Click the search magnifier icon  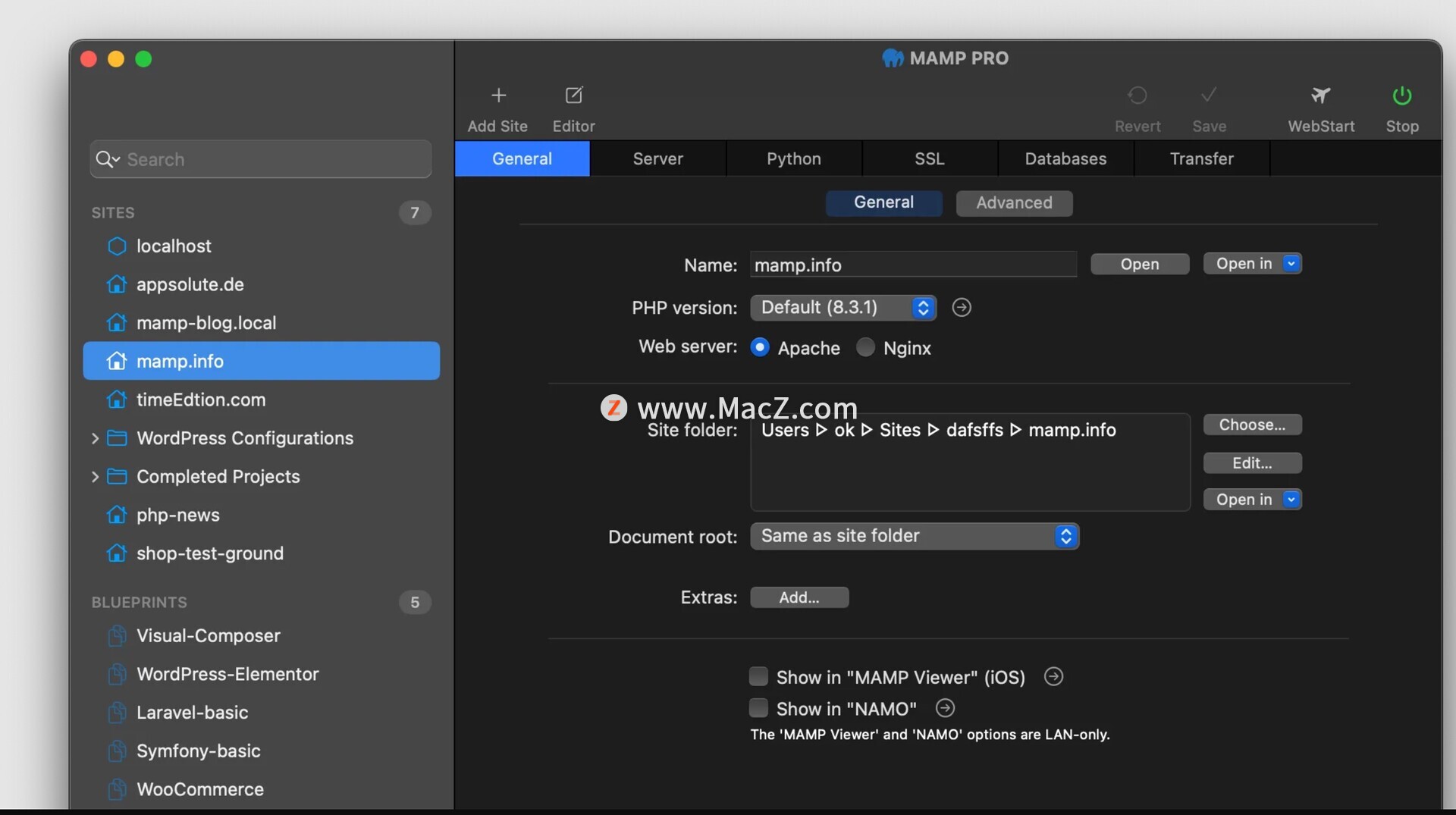pos(104,159)
